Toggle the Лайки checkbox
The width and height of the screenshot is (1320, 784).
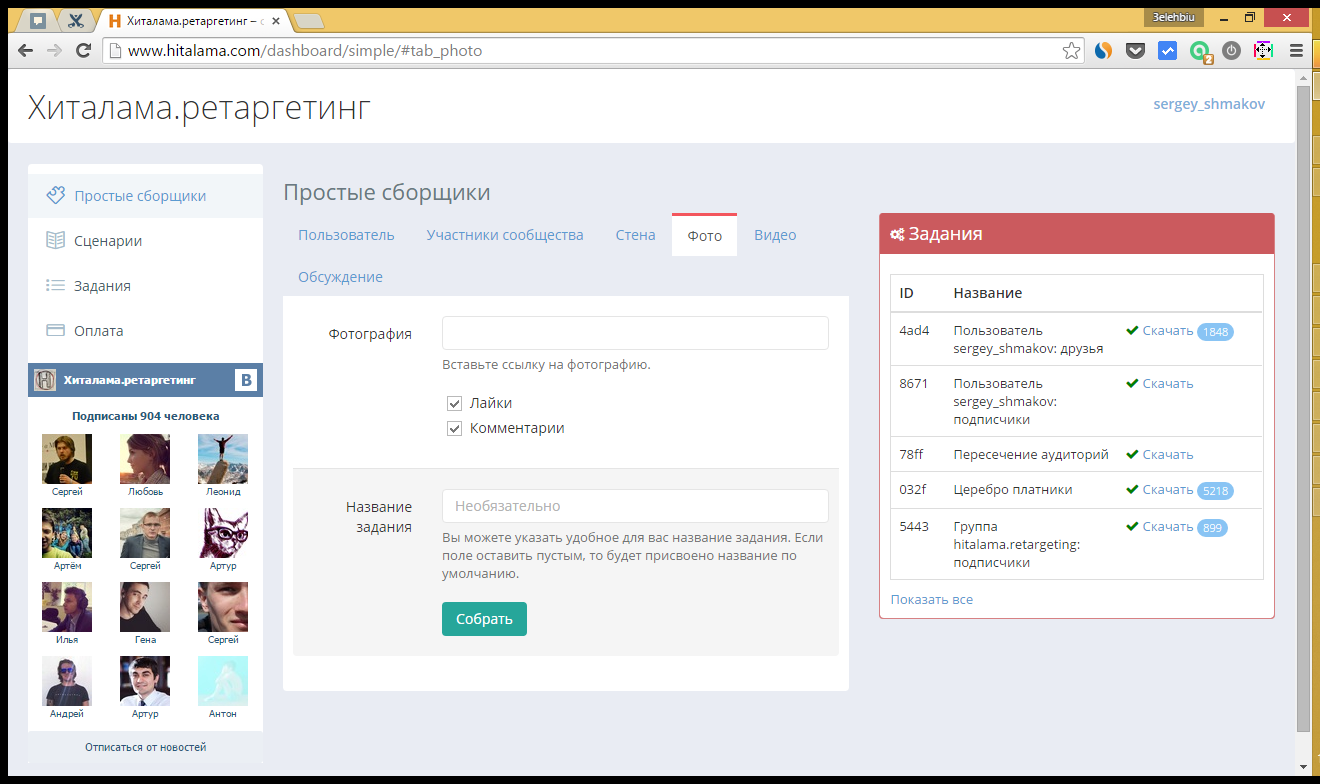click(455, 403)
